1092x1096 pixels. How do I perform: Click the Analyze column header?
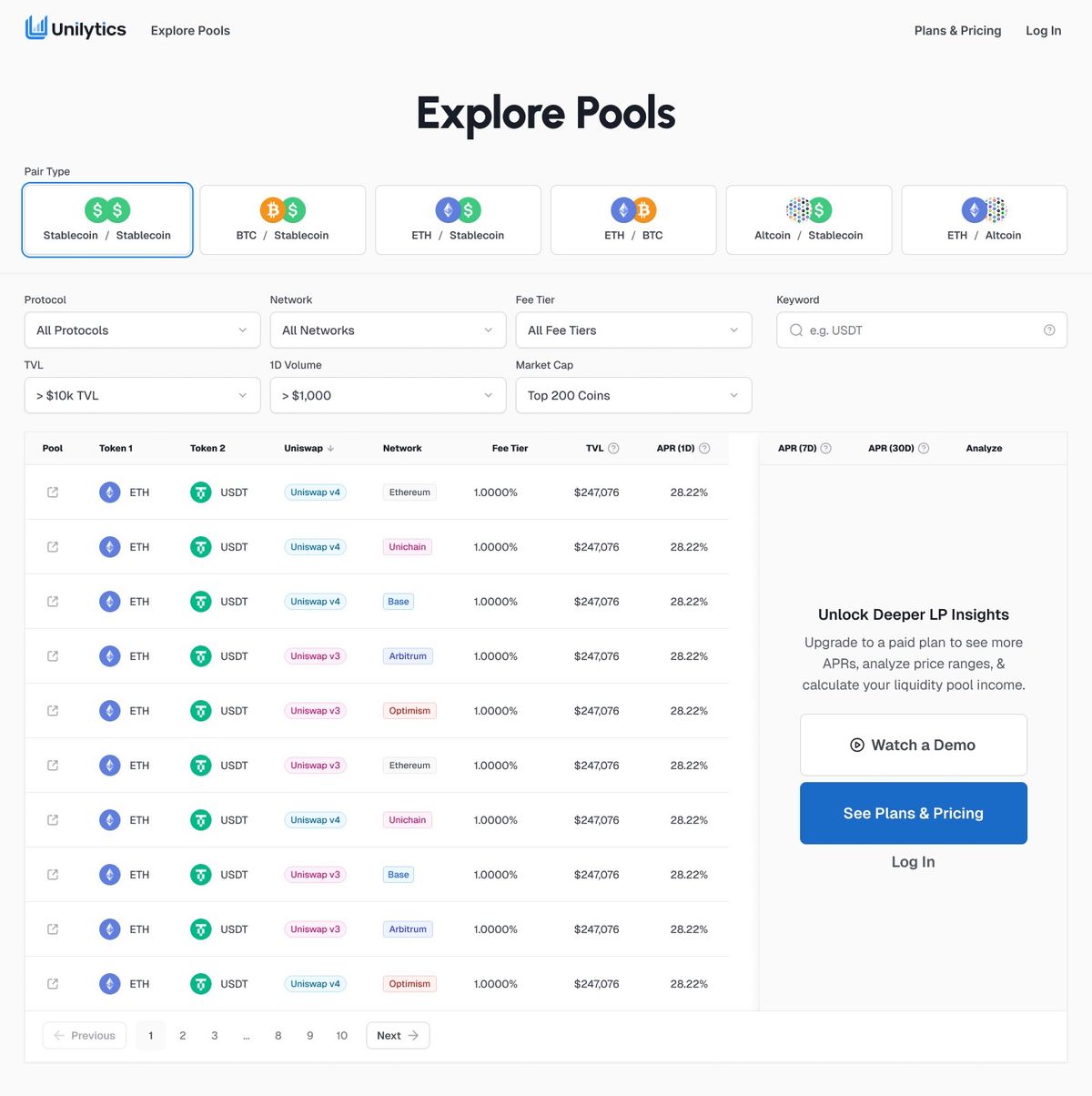(x=984, y=448)
